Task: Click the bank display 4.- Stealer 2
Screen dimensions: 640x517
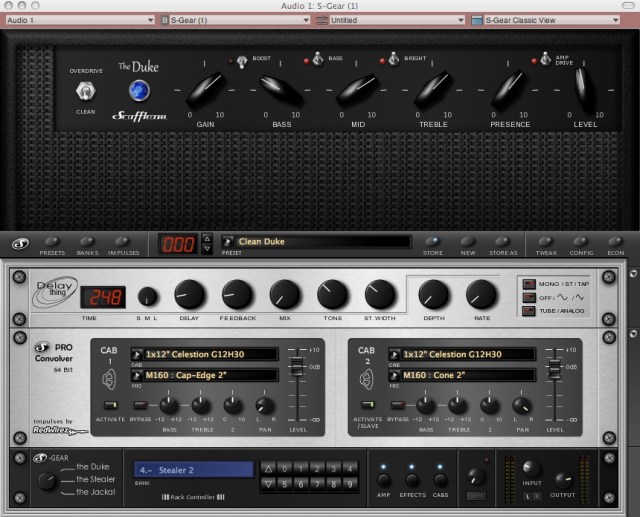Action: coord(194,470)
